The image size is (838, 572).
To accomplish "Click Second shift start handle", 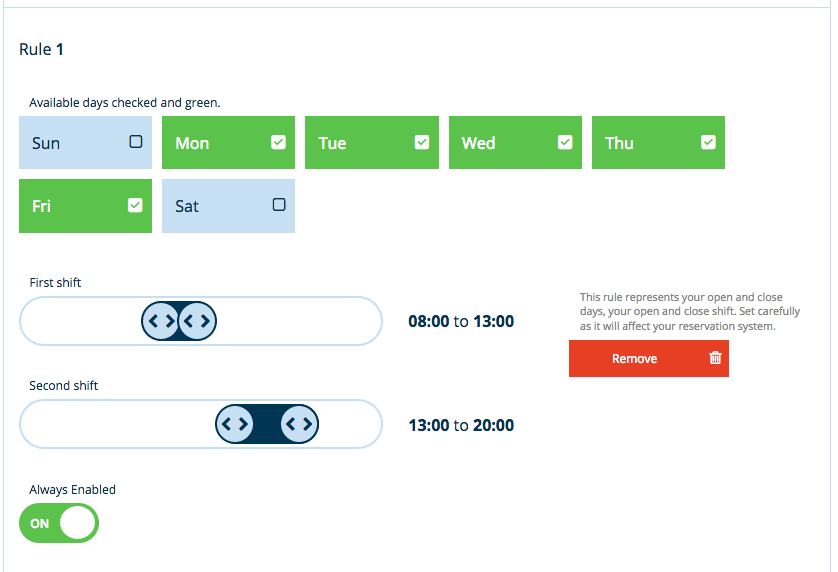I will [x=235, y=424].
